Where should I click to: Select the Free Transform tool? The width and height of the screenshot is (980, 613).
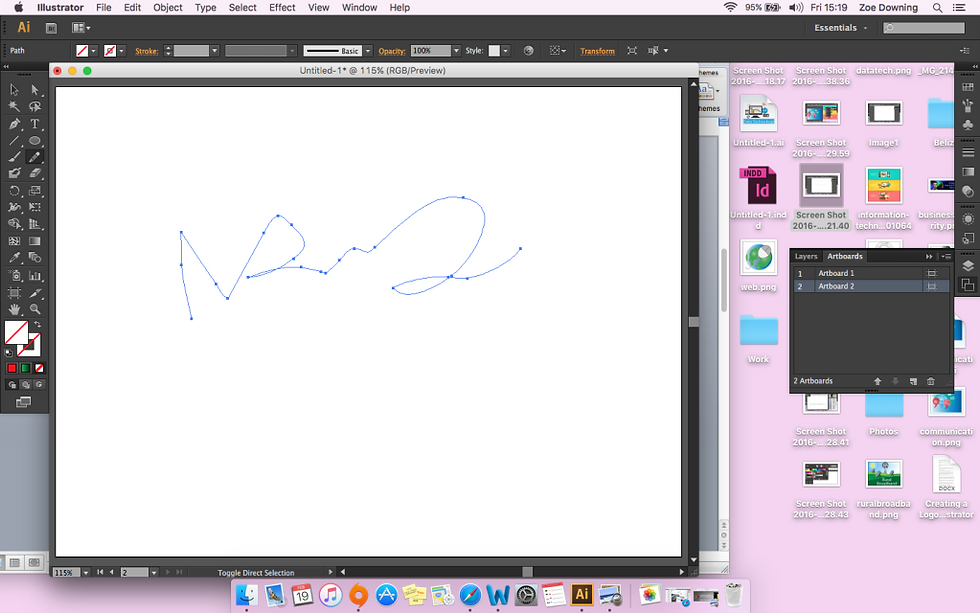(x=35, y=207)
